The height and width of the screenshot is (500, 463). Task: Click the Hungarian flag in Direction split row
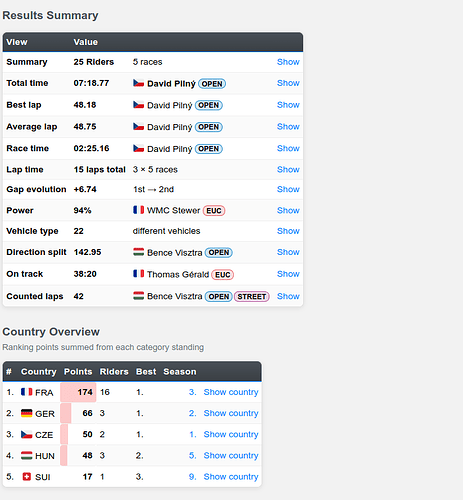click(x=138, y=252)
